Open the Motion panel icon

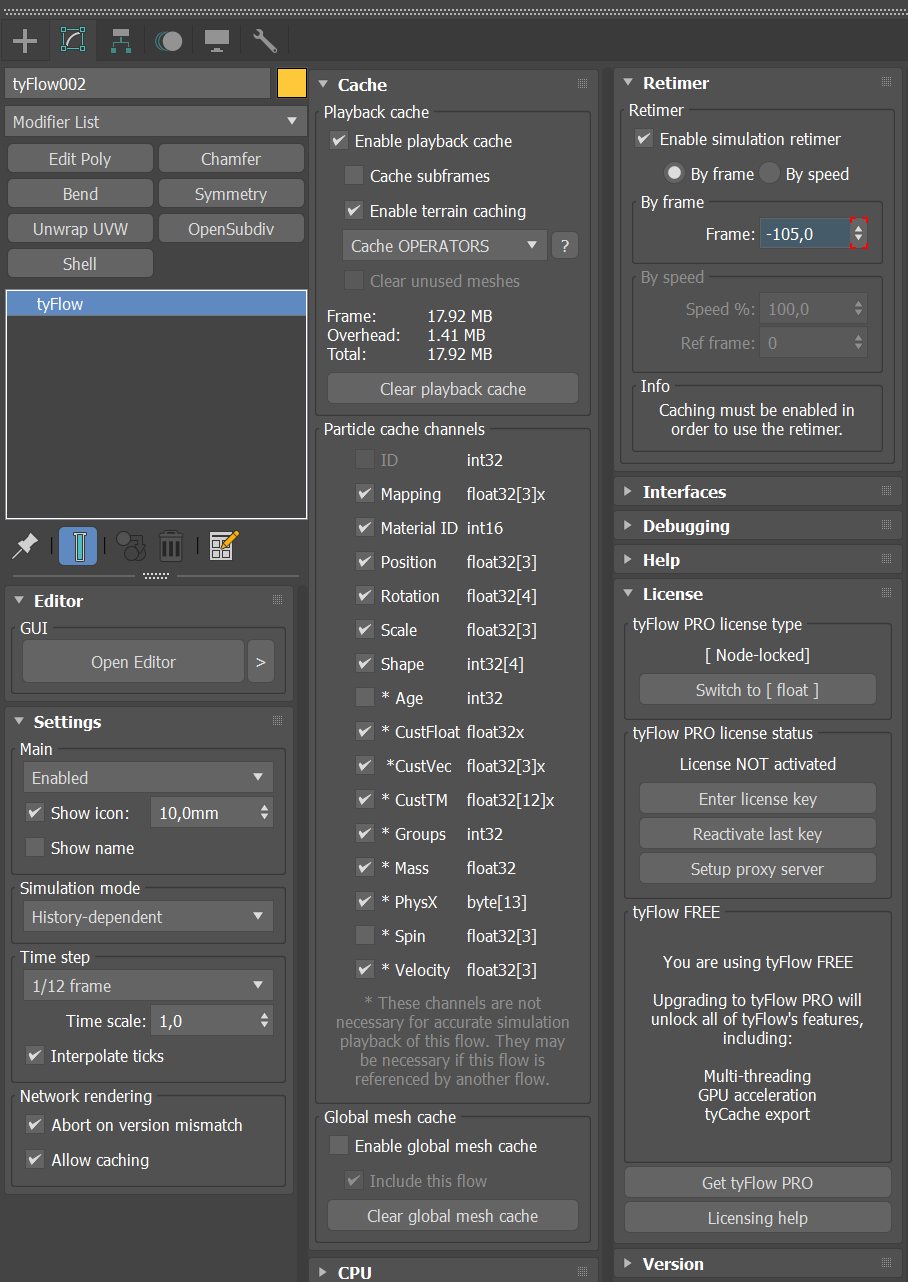(x=169, y=41)
